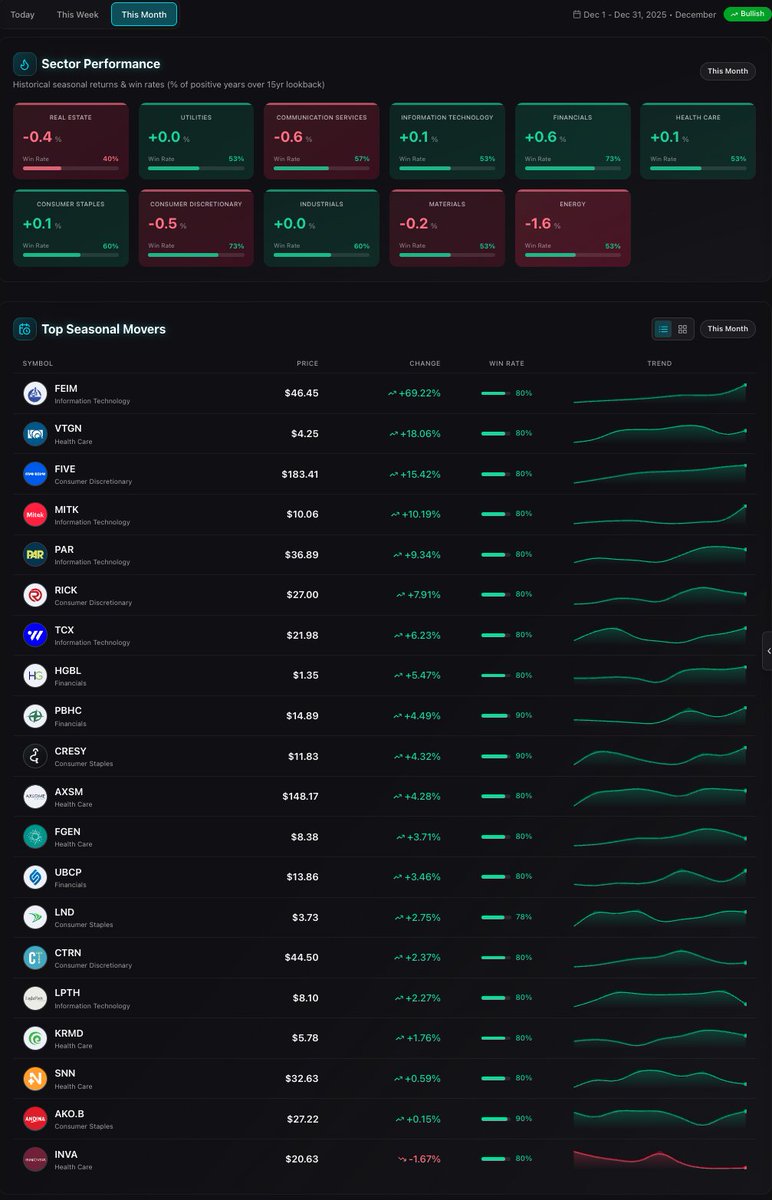
Task: Open the Information Technology sector card
Action: [447, 141]
